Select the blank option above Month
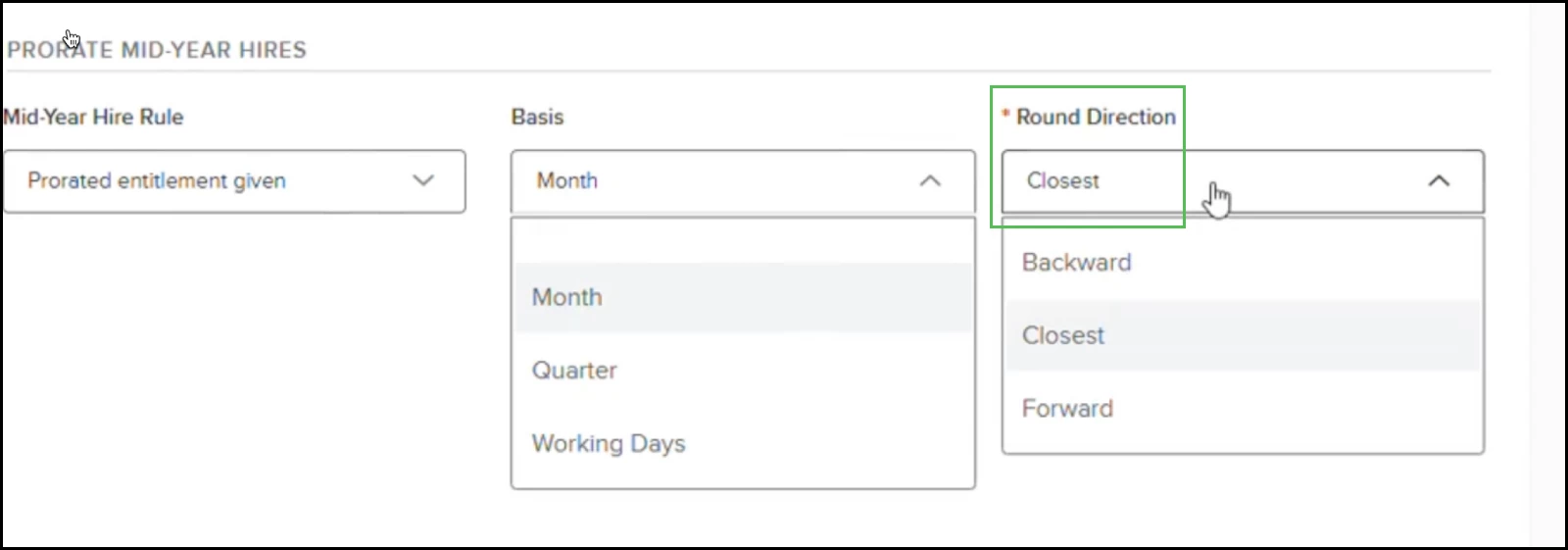Image resolution: width=1568 pixels, height=550 pixels. (742, 239)
